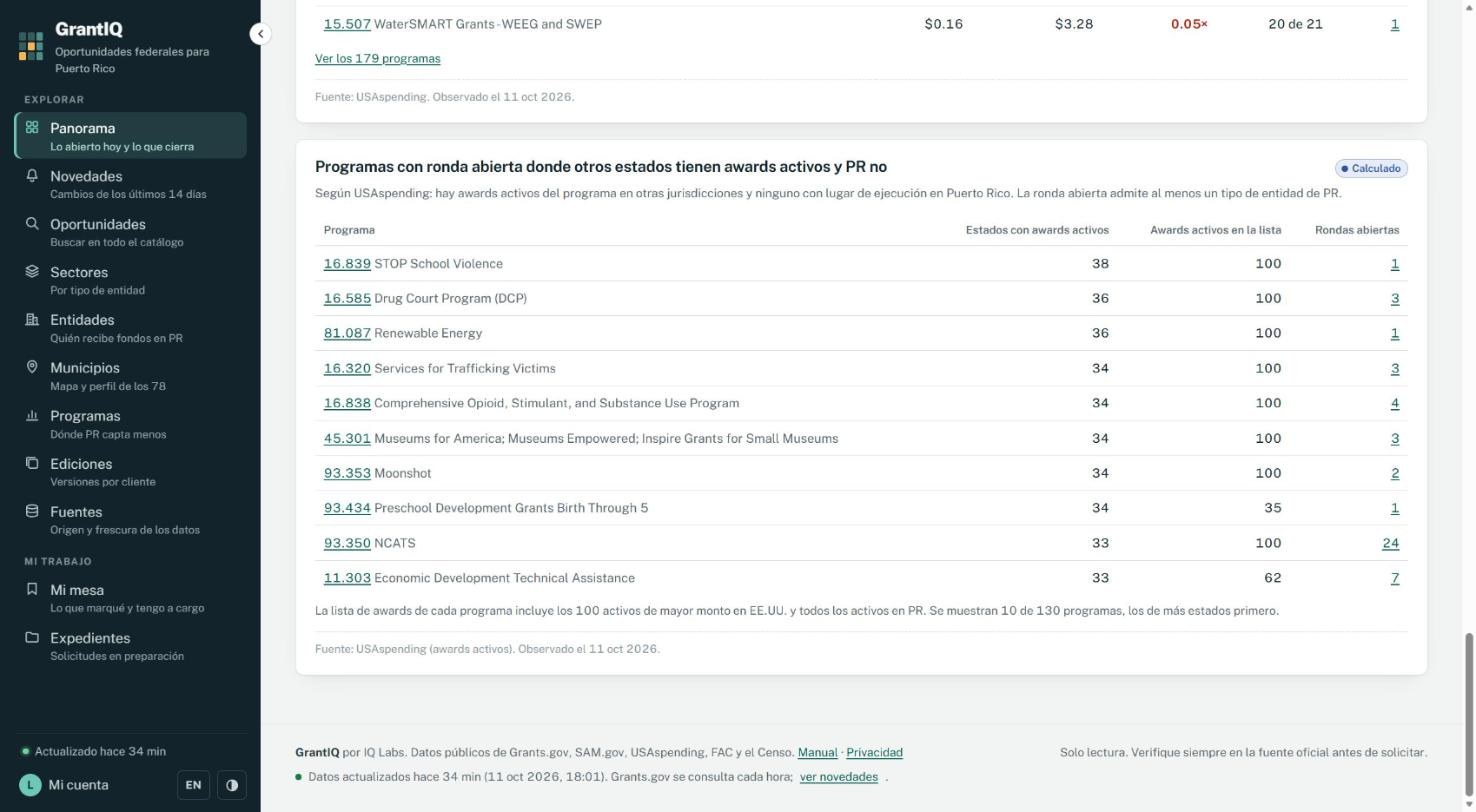
Task: Click the Municipios map pin icon
Action: 32,367
